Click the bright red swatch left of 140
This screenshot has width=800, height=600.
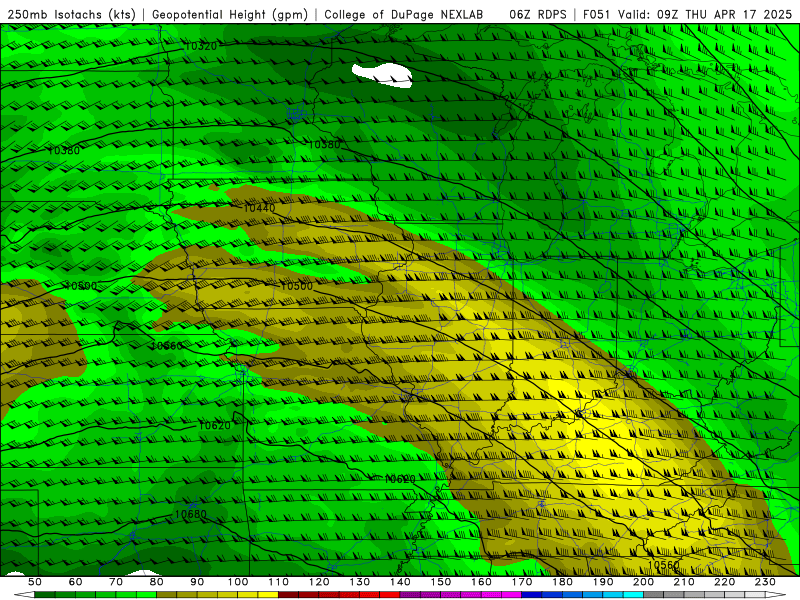pyautogui.click(x=390, y=594)
